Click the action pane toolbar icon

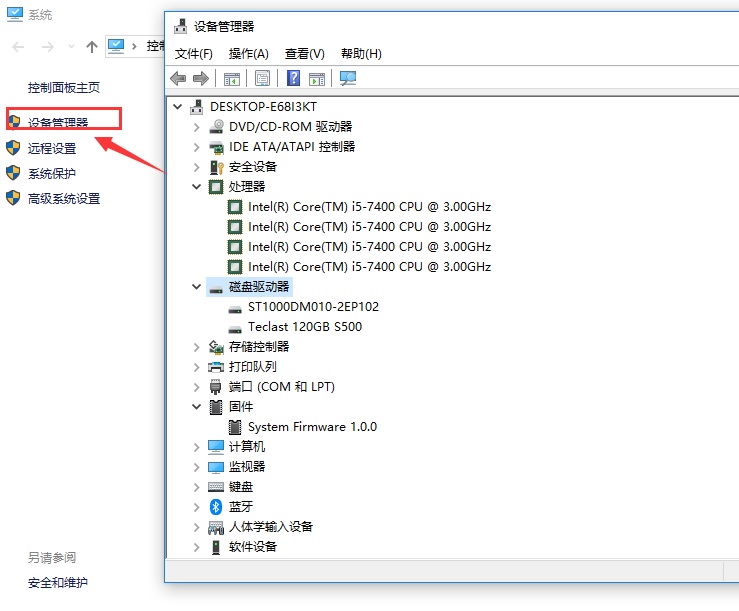click(x=317, y=79)
